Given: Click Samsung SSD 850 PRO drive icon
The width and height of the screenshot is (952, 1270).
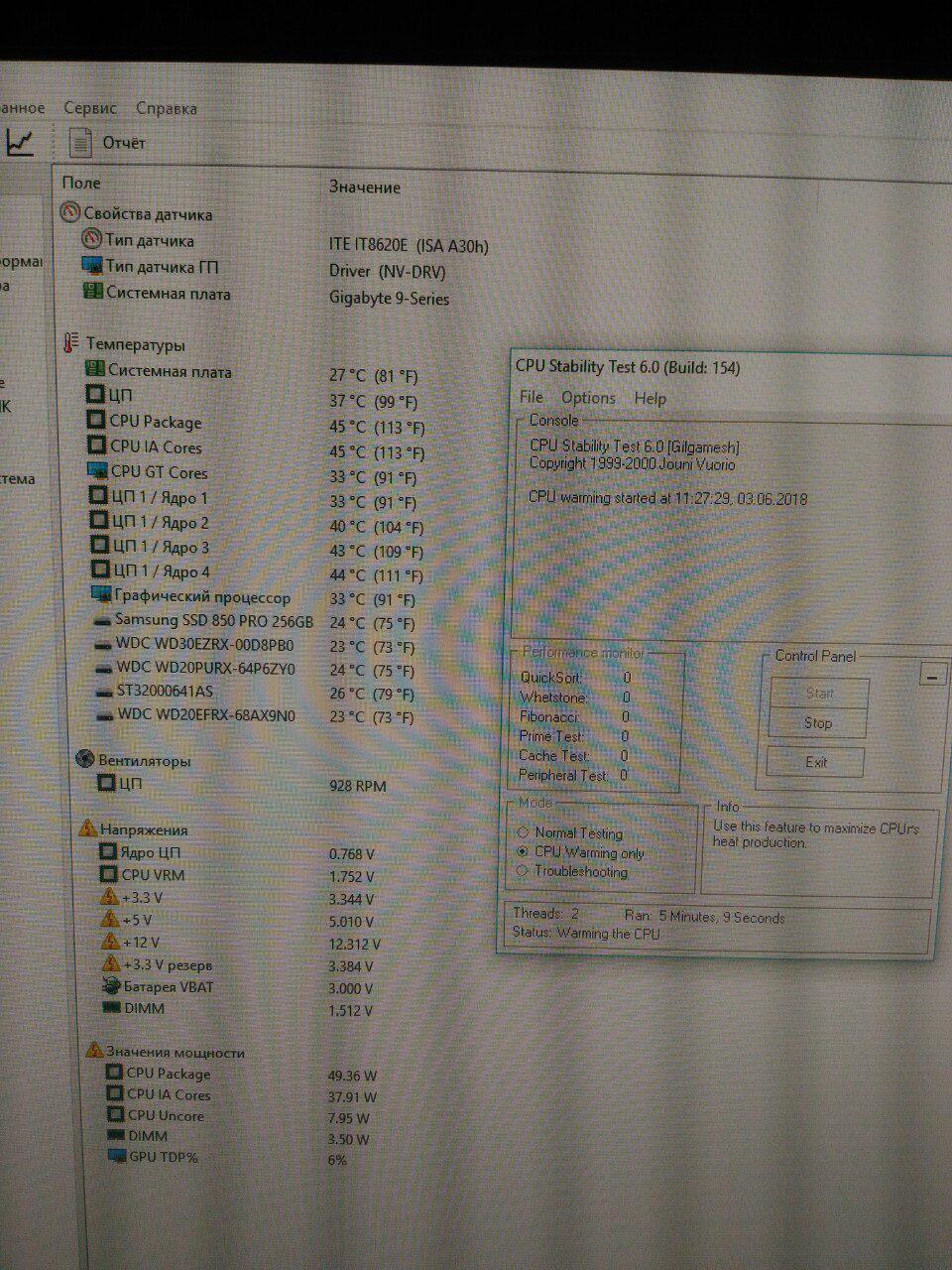Looking at the screenshot, I should pyautogui.click(x=102, y=621).
